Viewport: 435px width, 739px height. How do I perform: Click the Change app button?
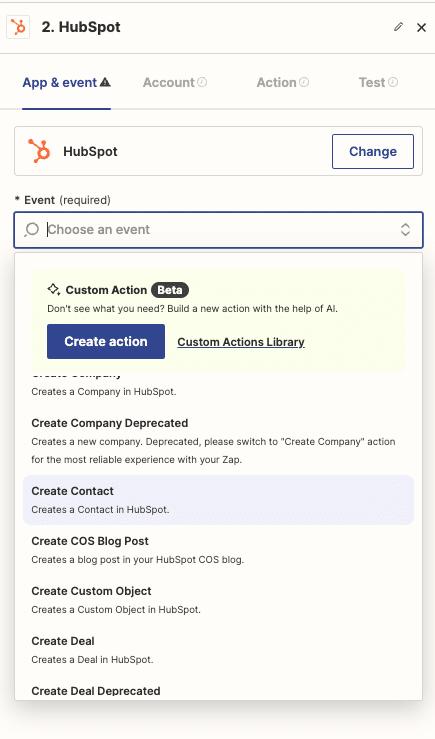[373, 151]
